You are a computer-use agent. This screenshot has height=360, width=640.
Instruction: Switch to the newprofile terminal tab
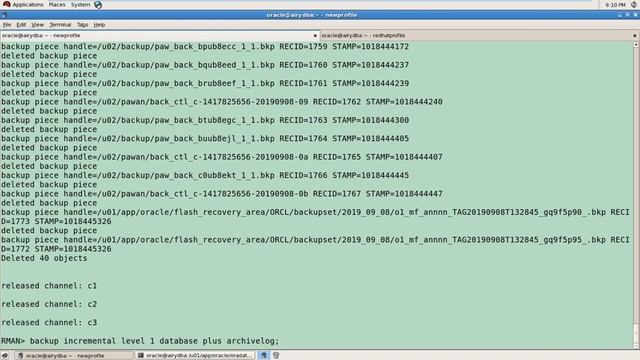(x=159, y=36)
